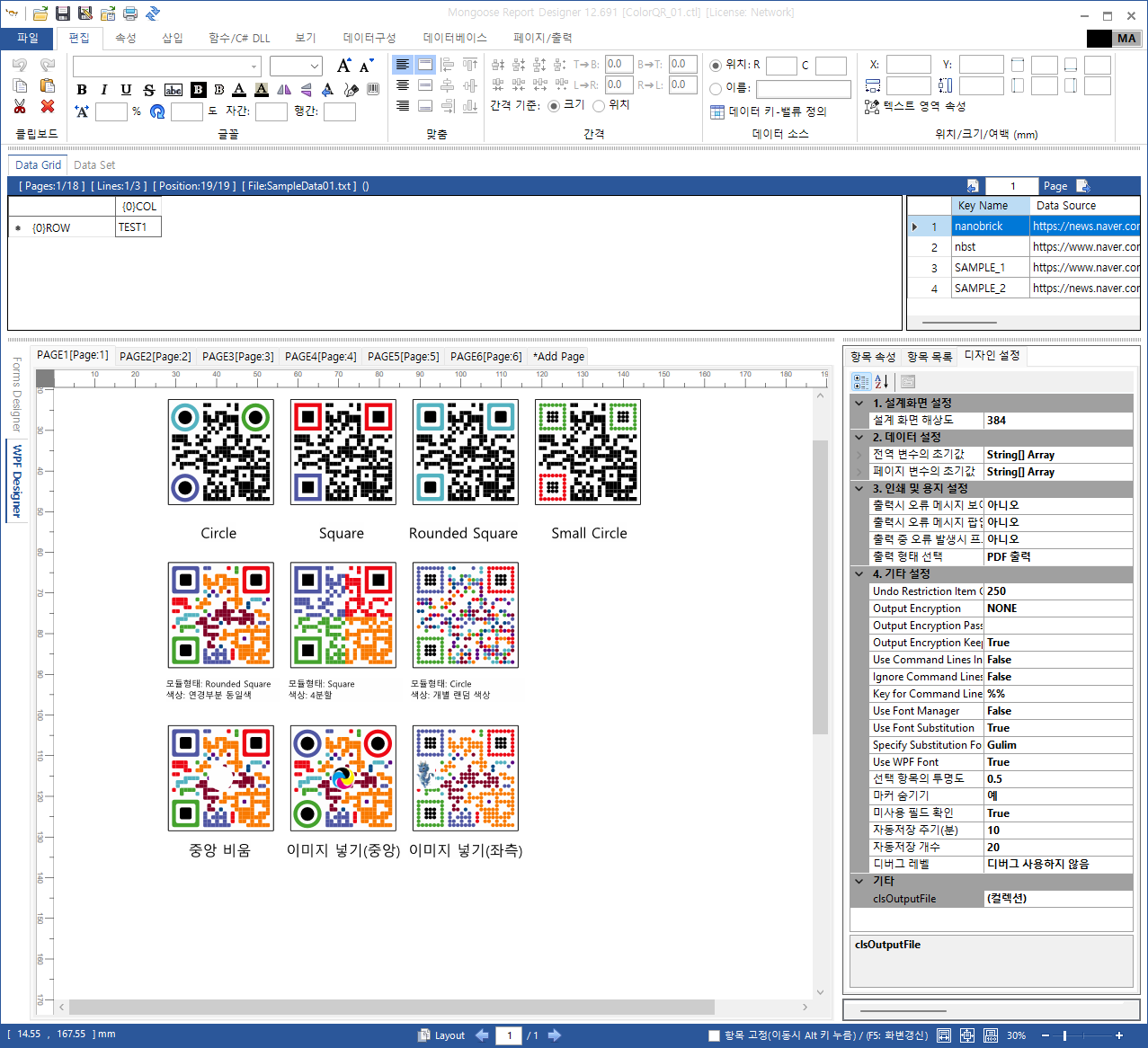Viewport: 1148px width, 1048px height.
Task: Collapse the 기타 section above clsOutputFile
Action: coord(859,882)
